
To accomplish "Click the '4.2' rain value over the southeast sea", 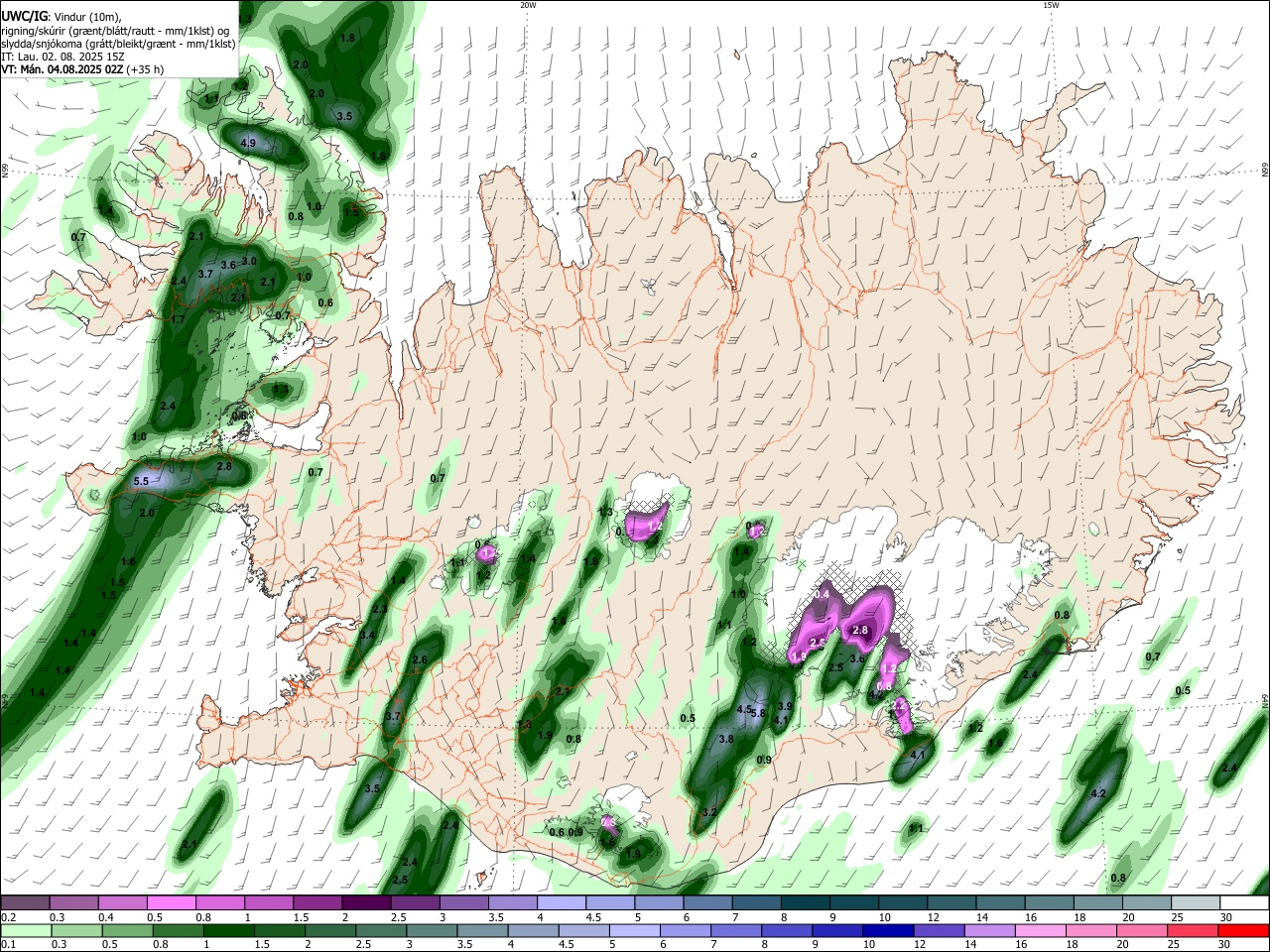I will pos(1098,794).
